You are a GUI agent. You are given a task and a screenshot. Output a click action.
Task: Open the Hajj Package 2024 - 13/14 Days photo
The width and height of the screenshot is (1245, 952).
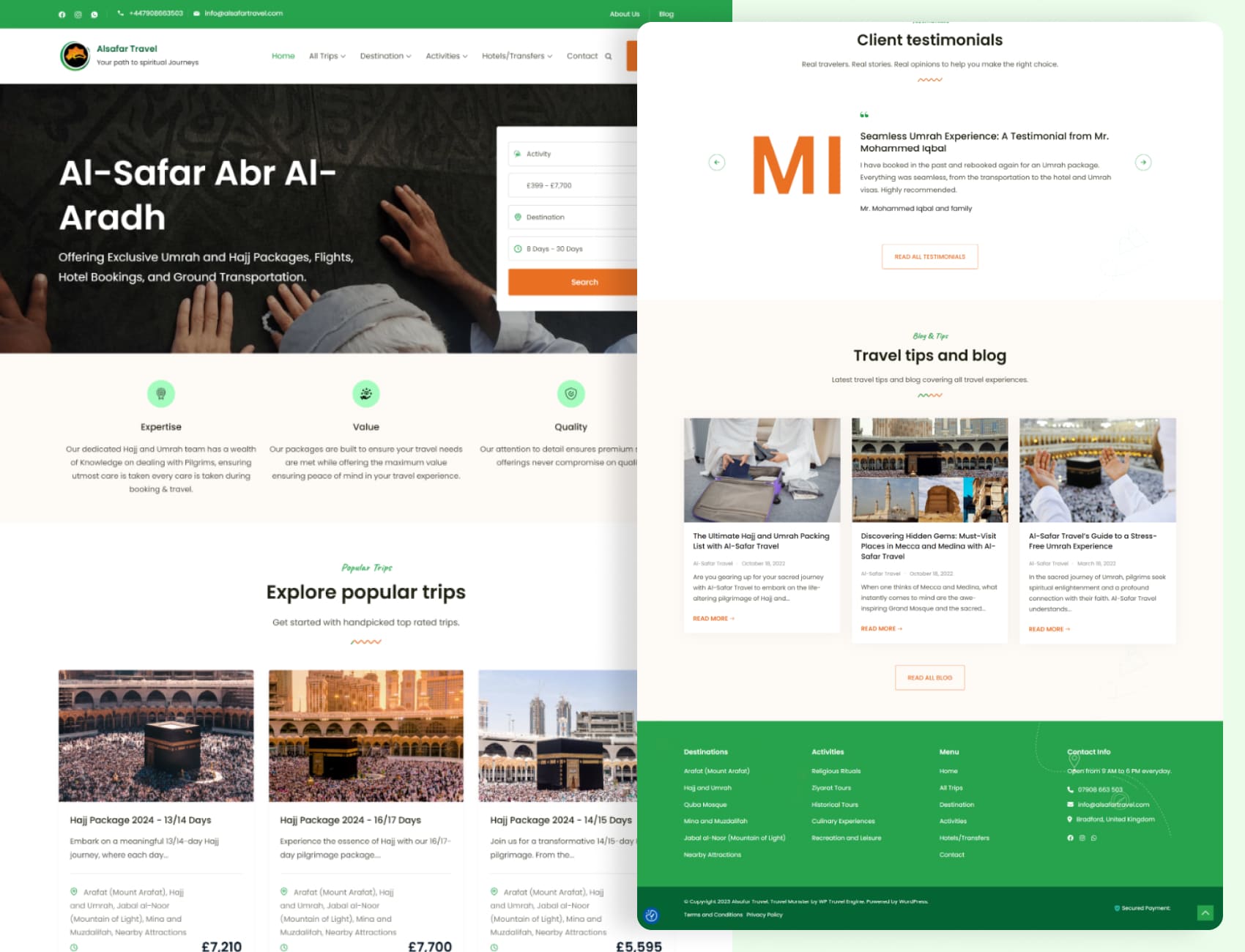pyautogui.click(x=156, y=735)
